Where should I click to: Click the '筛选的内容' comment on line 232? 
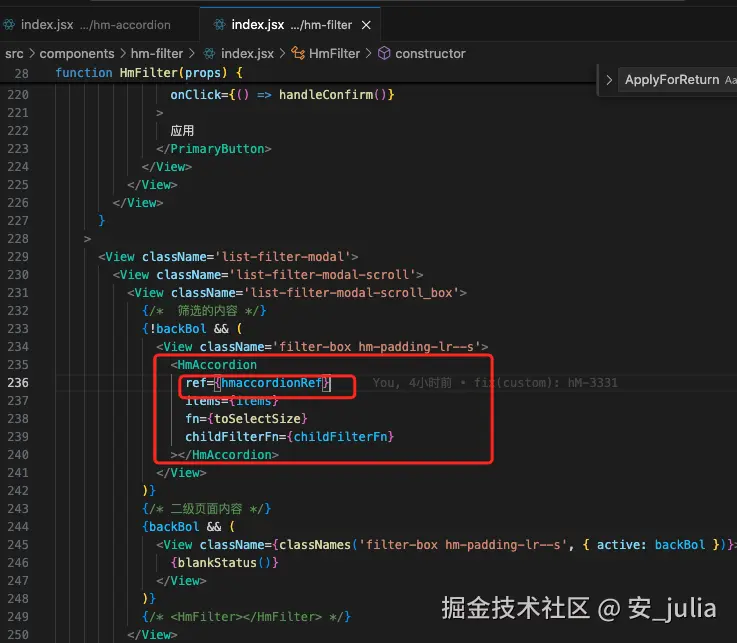pos(208,311)
